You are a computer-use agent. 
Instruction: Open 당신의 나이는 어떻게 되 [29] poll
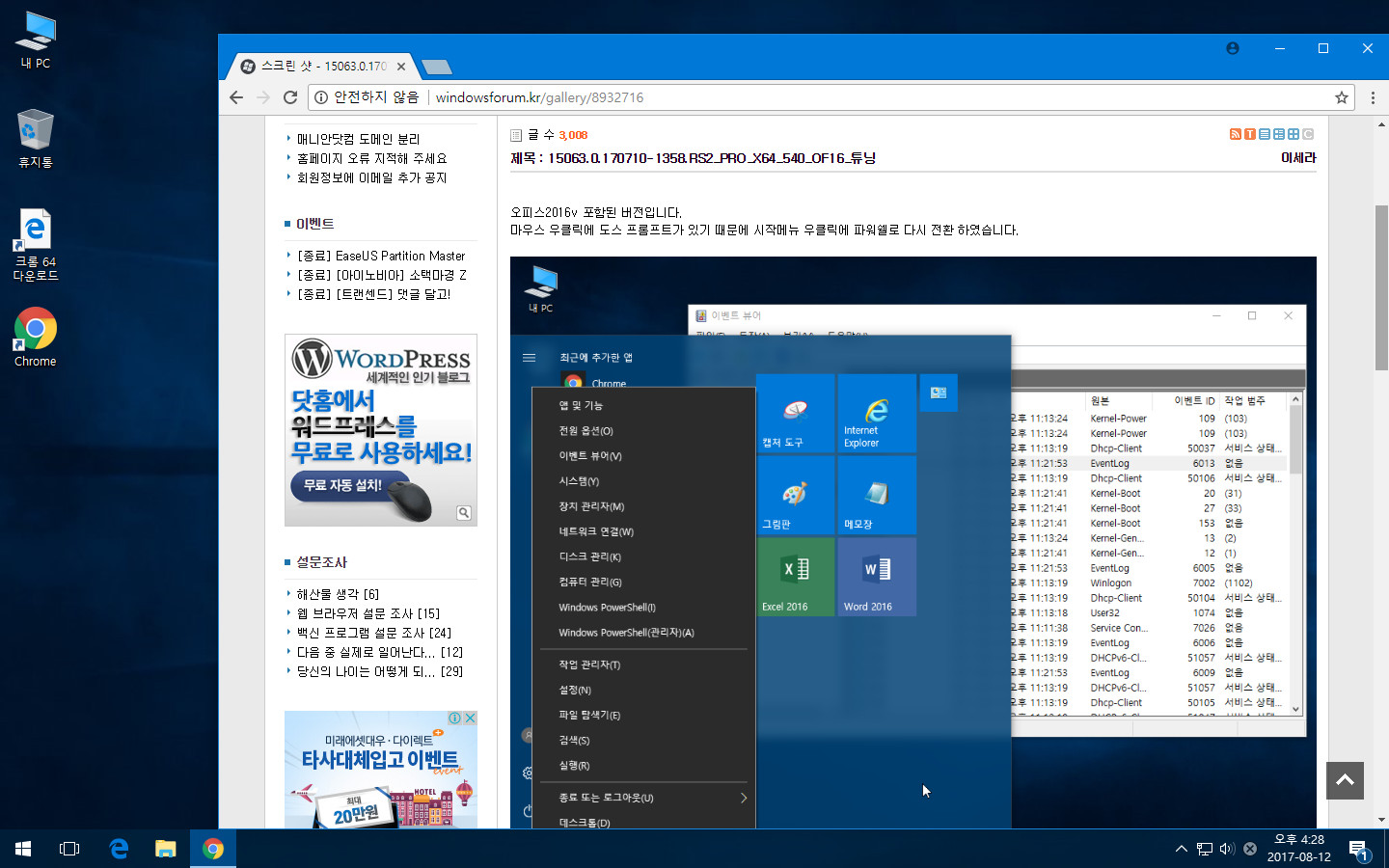(380, 671)
